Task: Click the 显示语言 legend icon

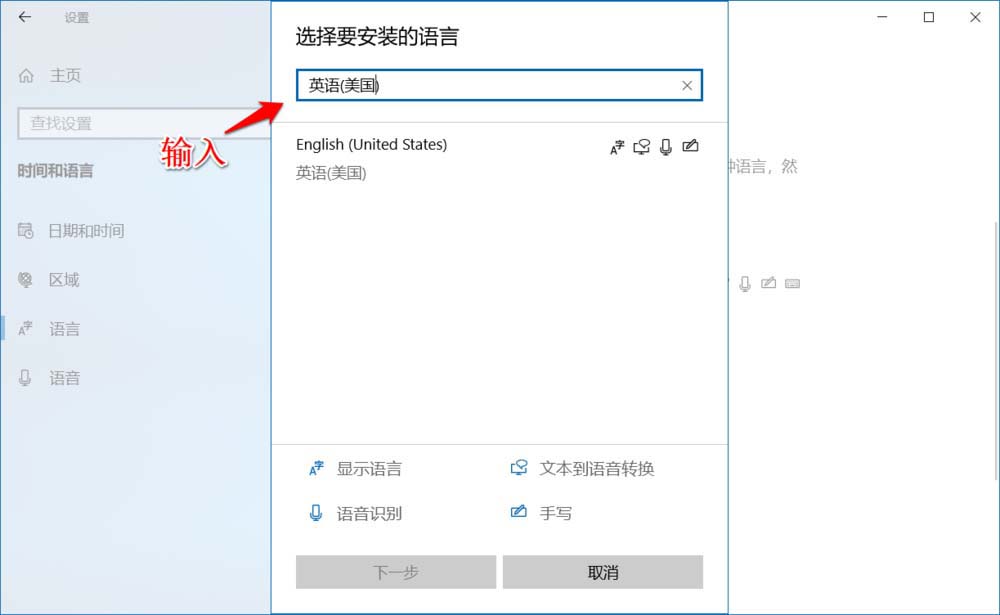Action: click(316, 468)
